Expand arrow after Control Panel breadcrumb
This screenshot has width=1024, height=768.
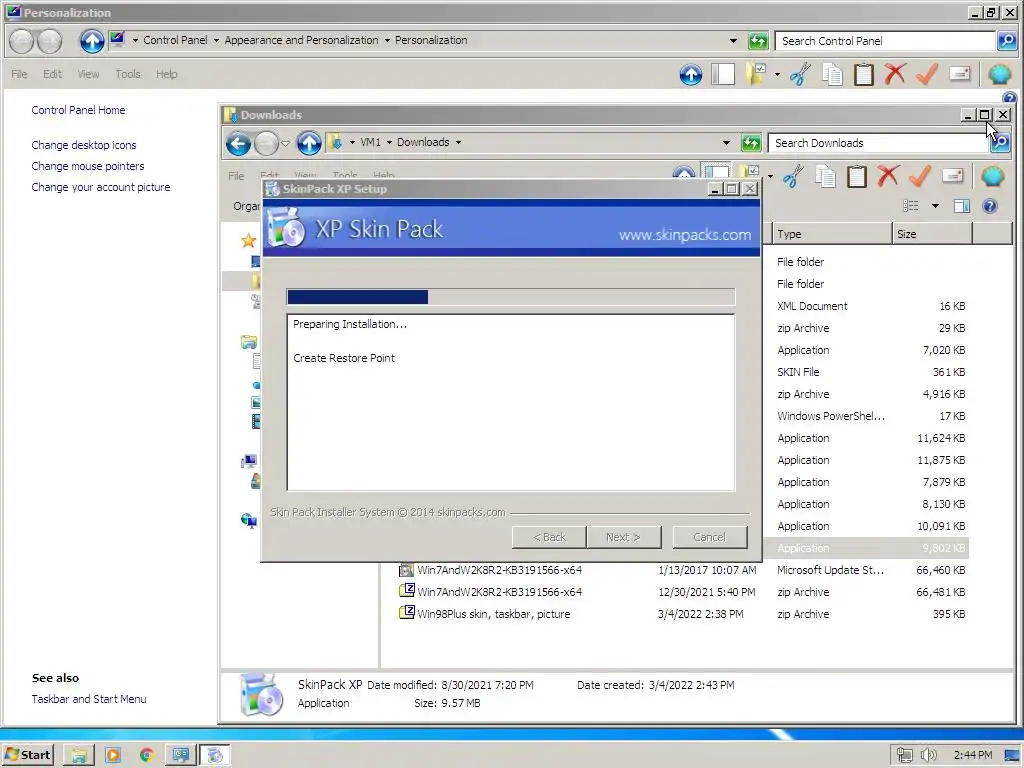pyautogui.click(x=216, y=40)
